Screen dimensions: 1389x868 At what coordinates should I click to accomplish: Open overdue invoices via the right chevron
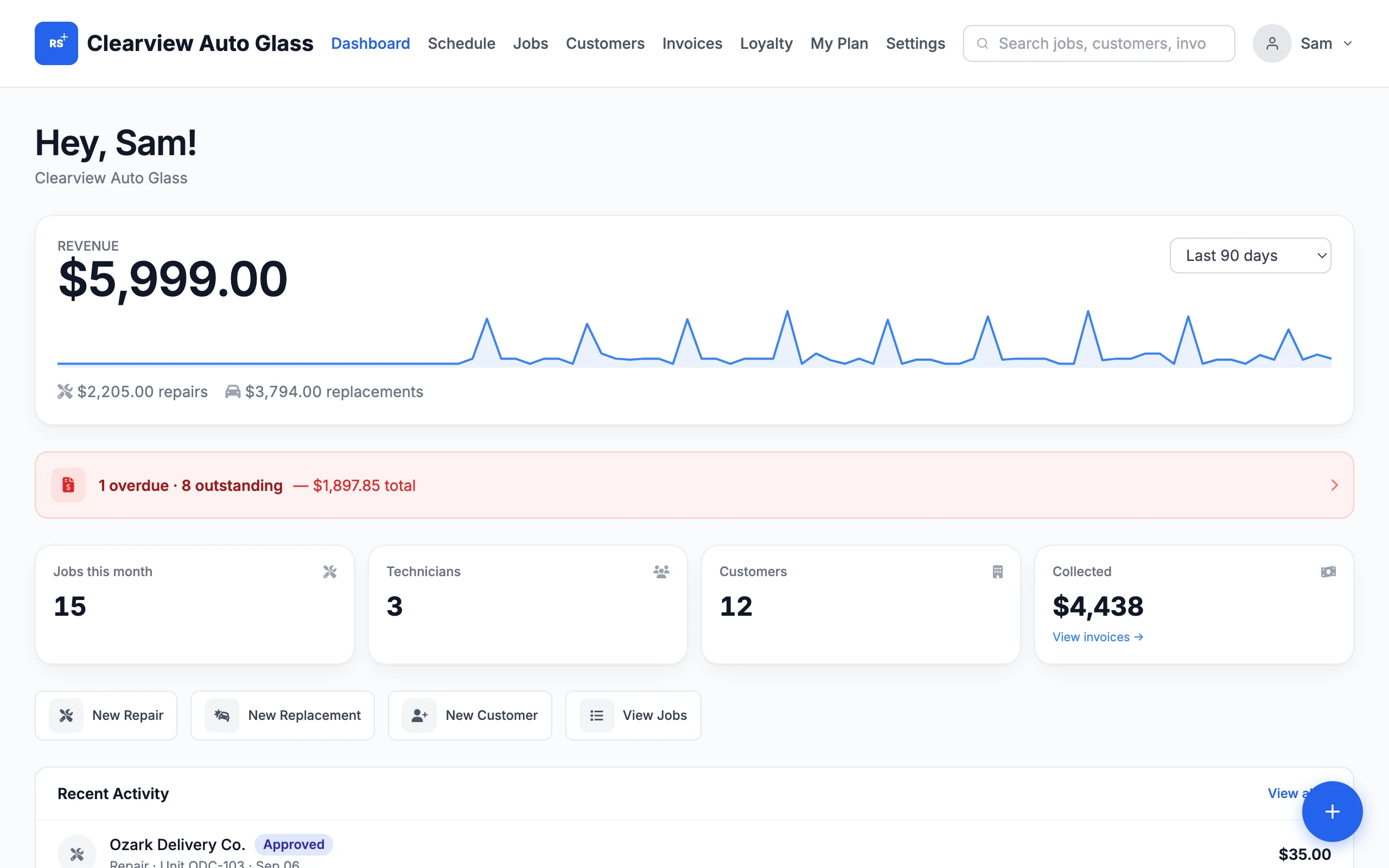(1335, 485)
